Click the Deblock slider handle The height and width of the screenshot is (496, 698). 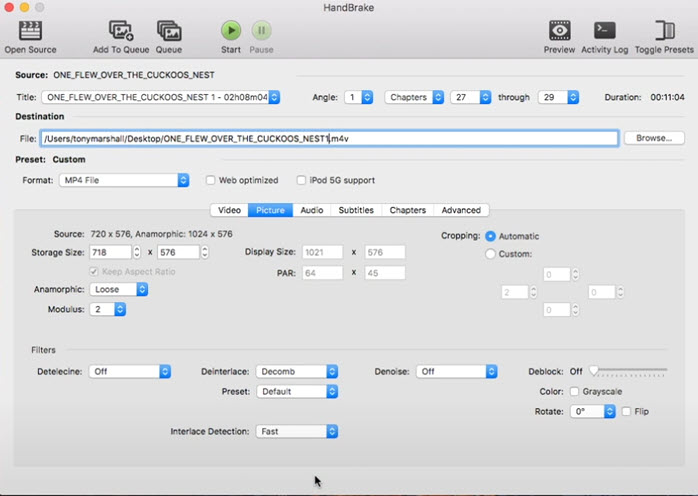point(594,371)
